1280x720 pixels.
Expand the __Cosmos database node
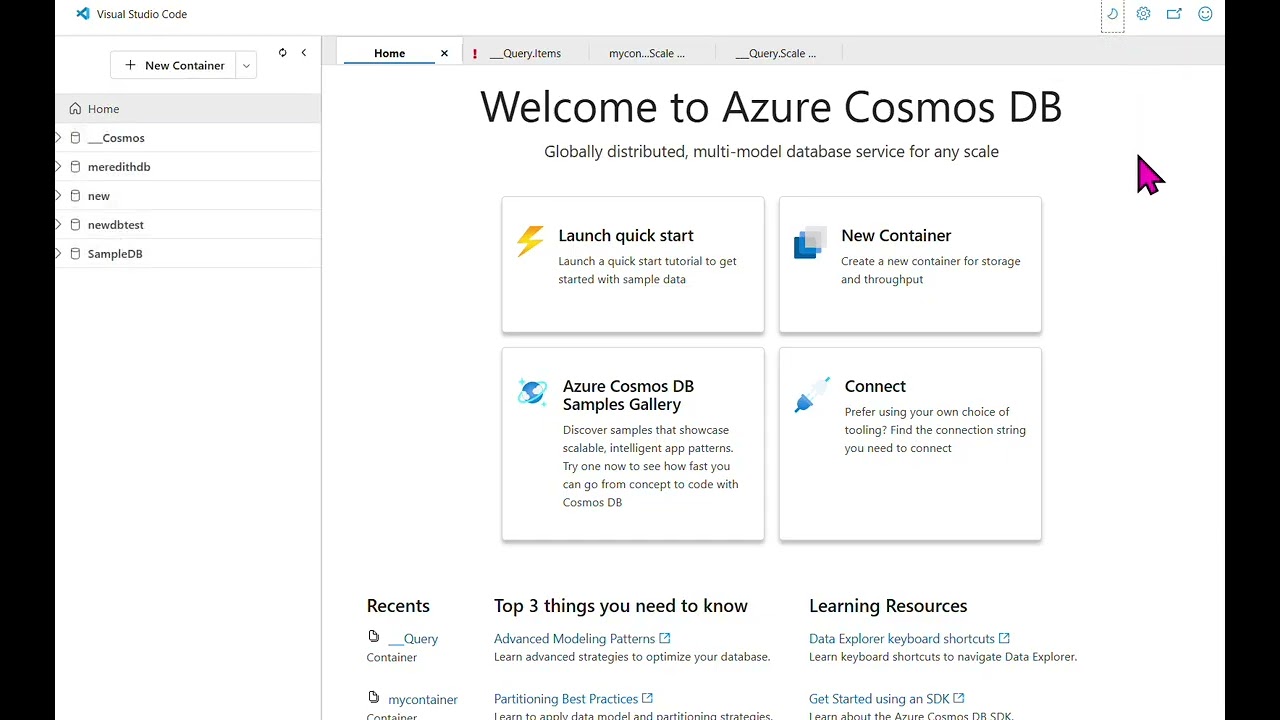[x=59, y=138]
